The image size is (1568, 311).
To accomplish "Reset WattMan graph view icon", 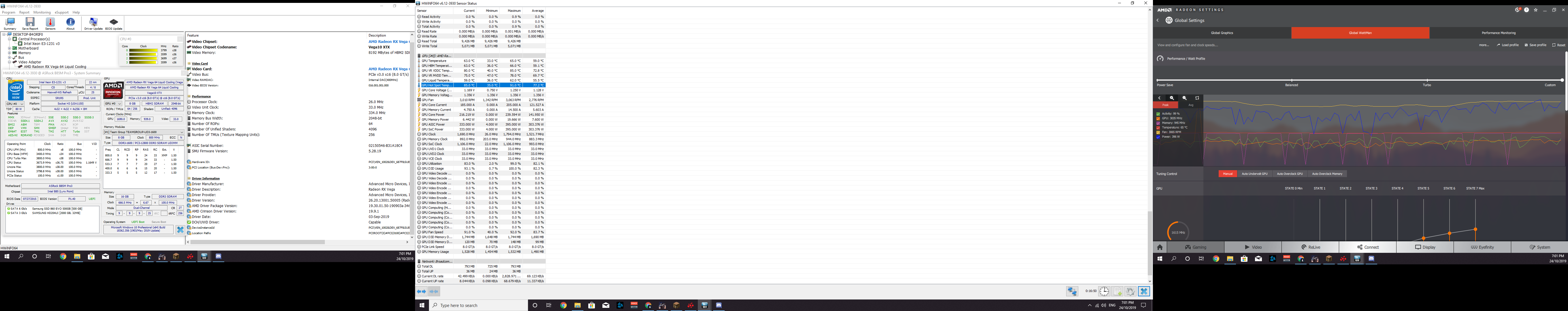I will pyautogui.click(x=1197, y=98).
